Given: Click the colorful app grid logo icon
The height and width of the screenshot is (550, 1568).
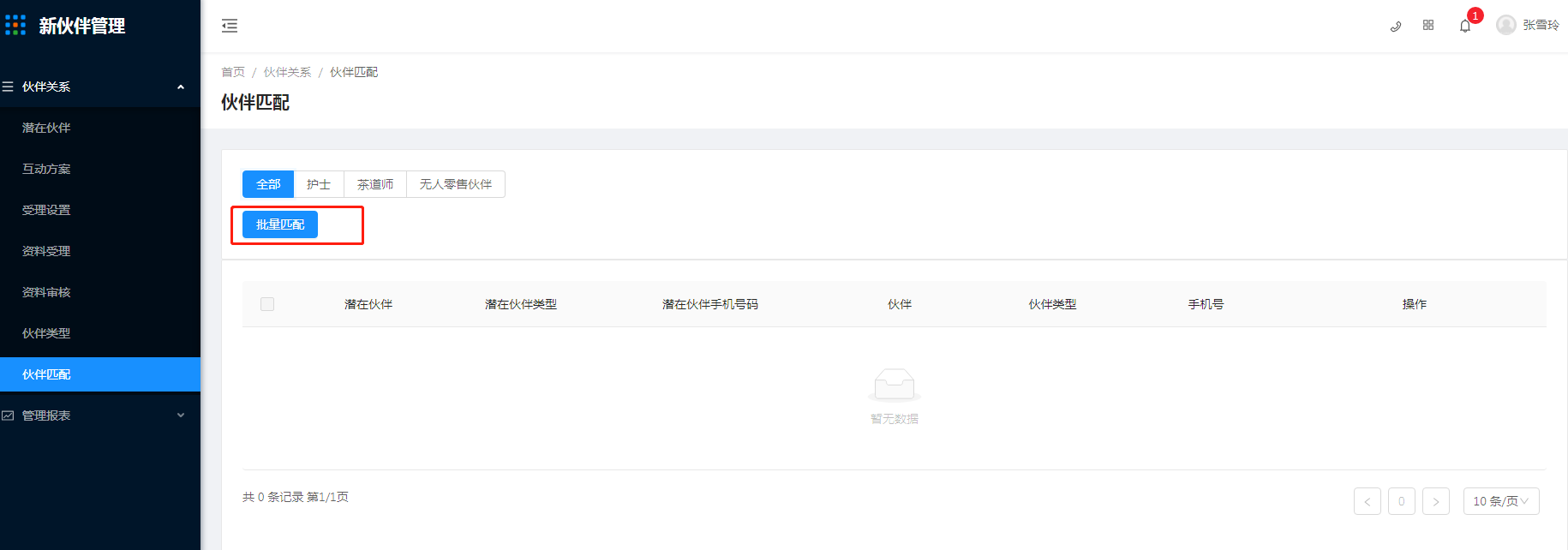Looking at the screenshot, I should [x=15, y=25].
